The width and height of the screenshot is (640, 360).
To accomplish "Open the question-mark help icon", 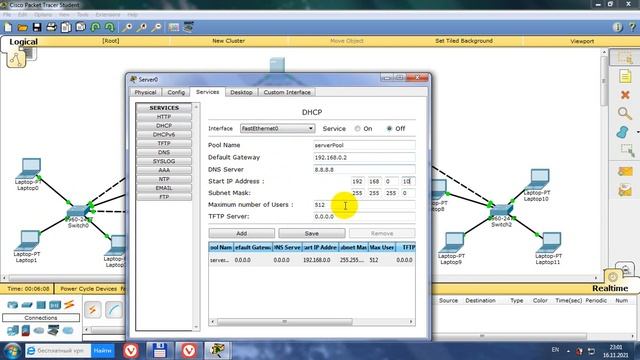I will (x=632, y=27).
